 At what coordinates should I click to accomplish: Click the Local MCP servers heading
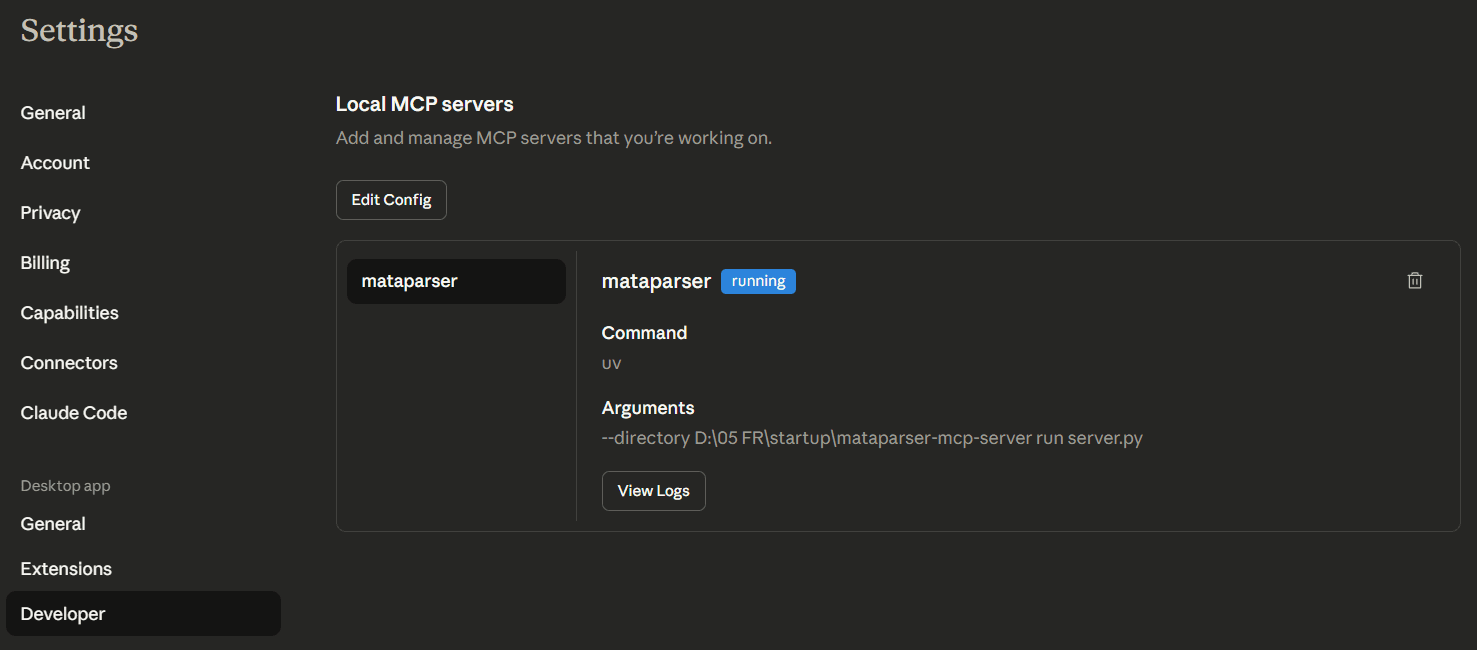(424, 104)
